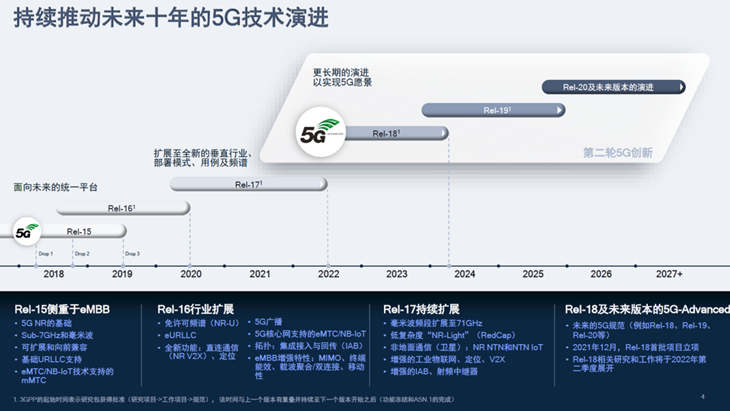Click the 2018 year label
The width and height of the screenshot is (730, 411).
coord(54,274)
